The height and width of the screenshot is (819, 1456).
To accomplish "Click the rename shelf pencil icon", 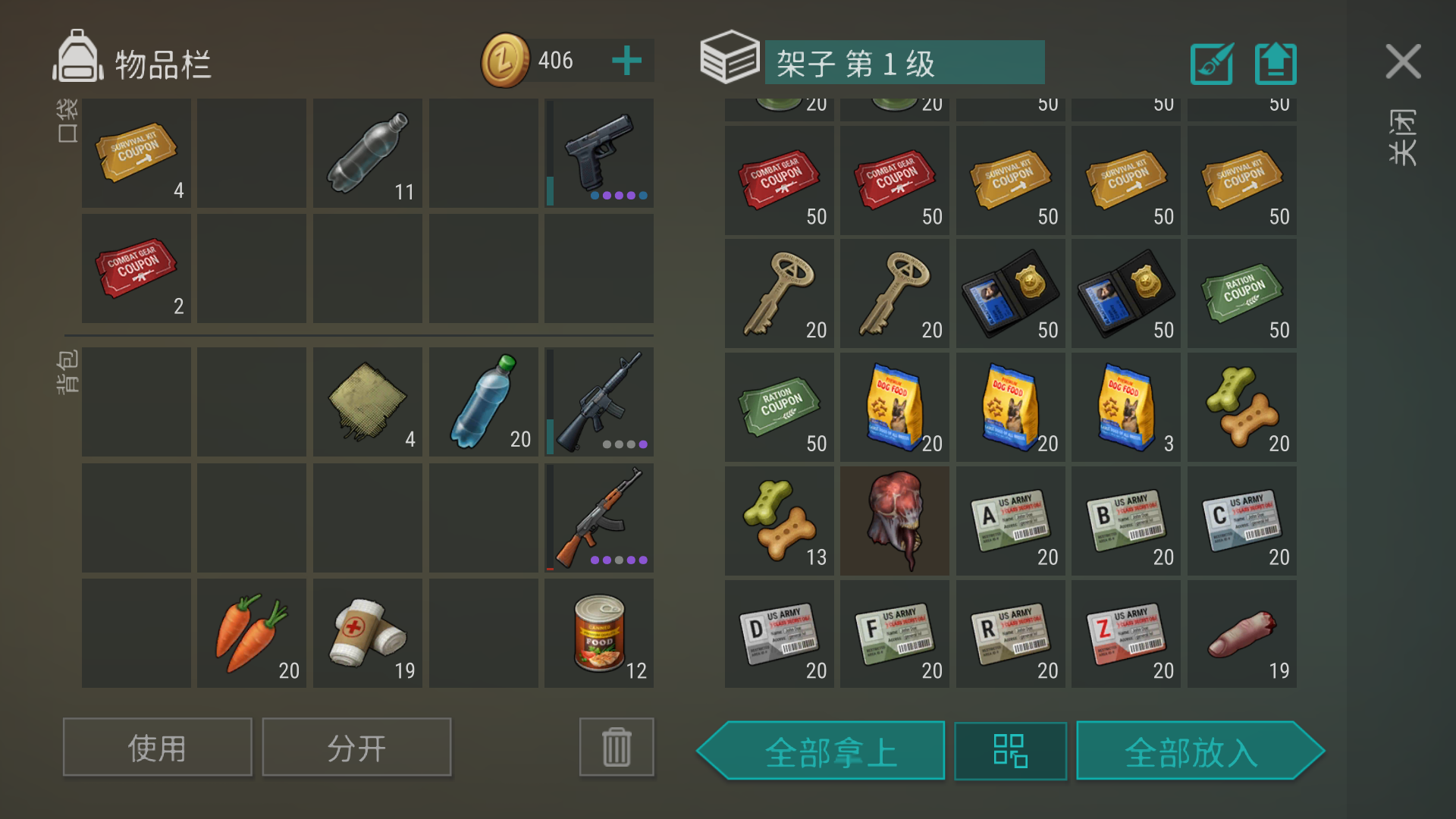I will tap(1212, 63).
